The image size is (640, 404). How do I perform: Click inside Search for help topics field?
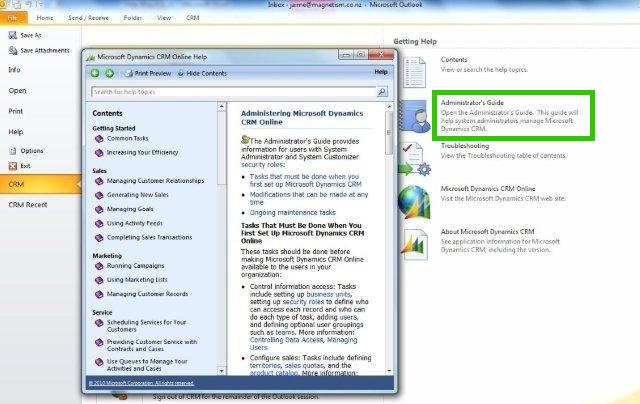[230, 91]
